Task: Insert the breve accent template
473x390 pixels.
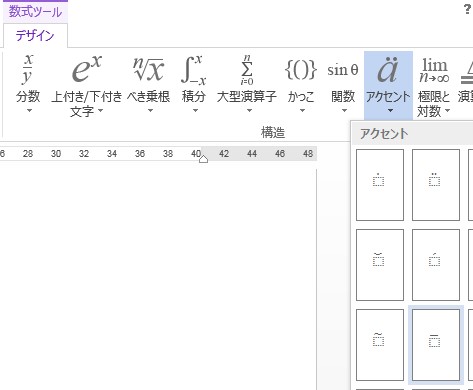Action: click(x=380, y=265)
